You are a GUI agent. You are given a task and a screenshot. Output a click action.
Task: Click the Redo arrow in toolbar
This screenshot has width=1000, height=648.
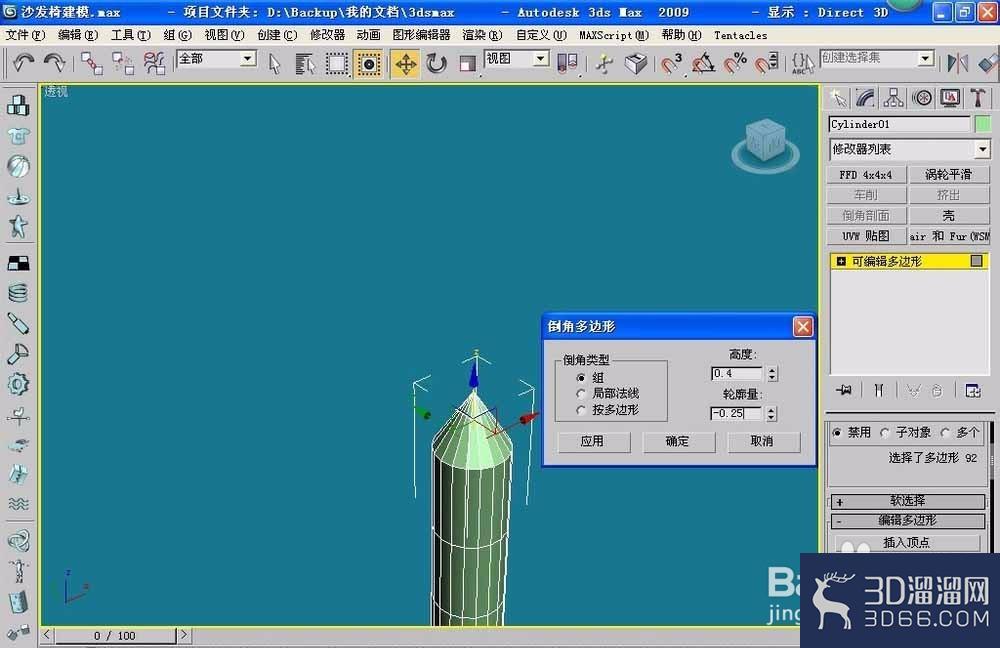(x=55, y=63)
